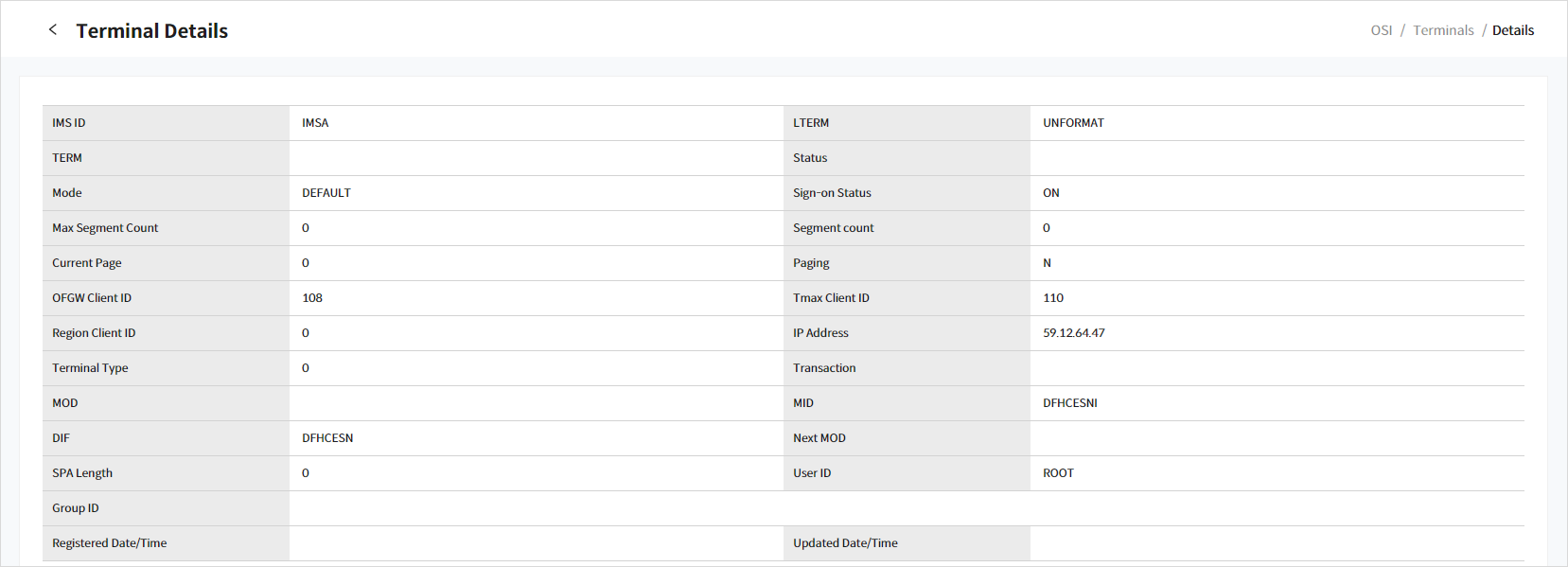Select the IP Address value 59.12.64.47

1073,333
